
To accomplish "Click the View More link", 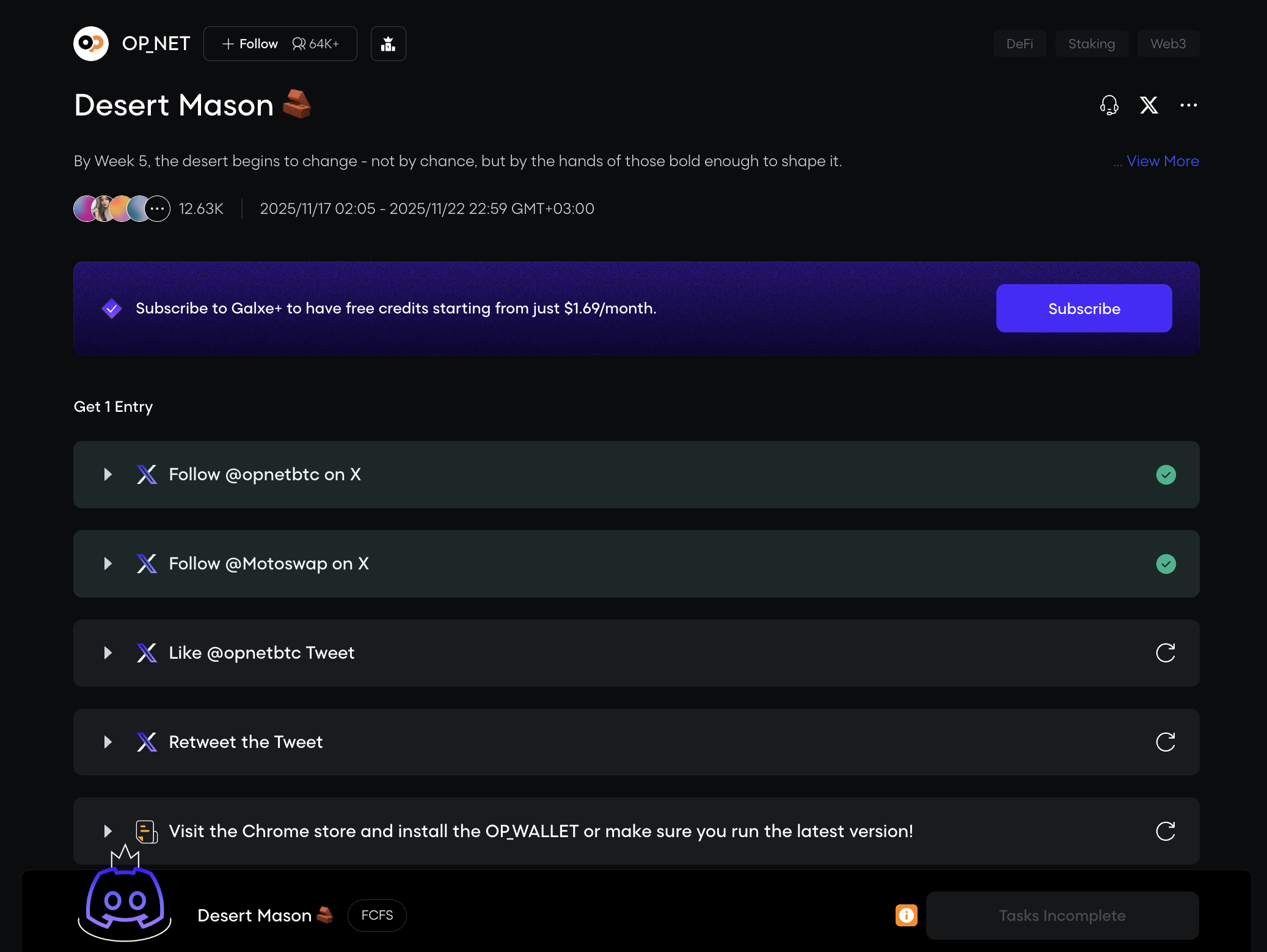I will pyautogui.click(x=1162, y=161).
